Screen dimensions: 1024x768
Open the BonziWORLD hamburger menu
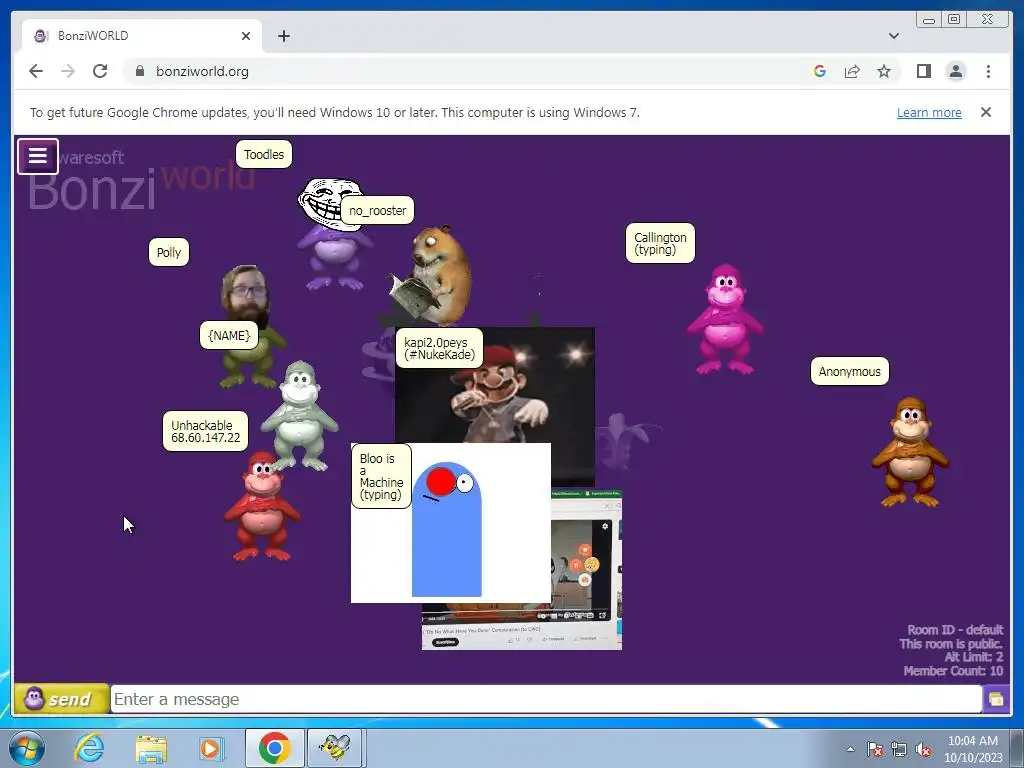click(x=38, y=156)
